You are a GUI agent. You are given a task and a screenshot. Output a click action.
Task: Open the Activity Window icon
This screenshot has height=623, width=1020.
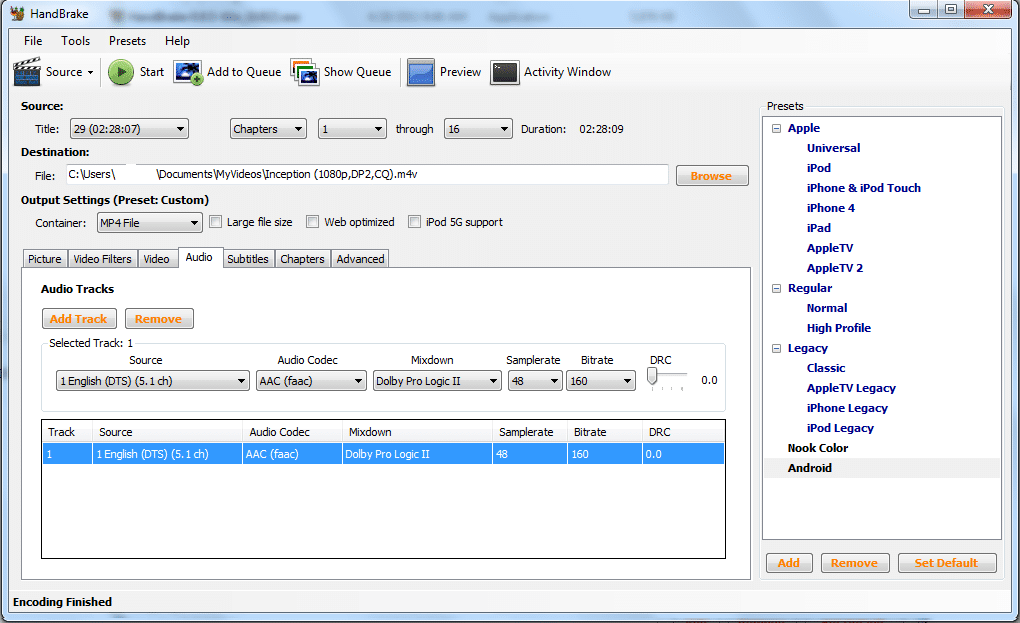pyautogui.click(x=505, y=72)
